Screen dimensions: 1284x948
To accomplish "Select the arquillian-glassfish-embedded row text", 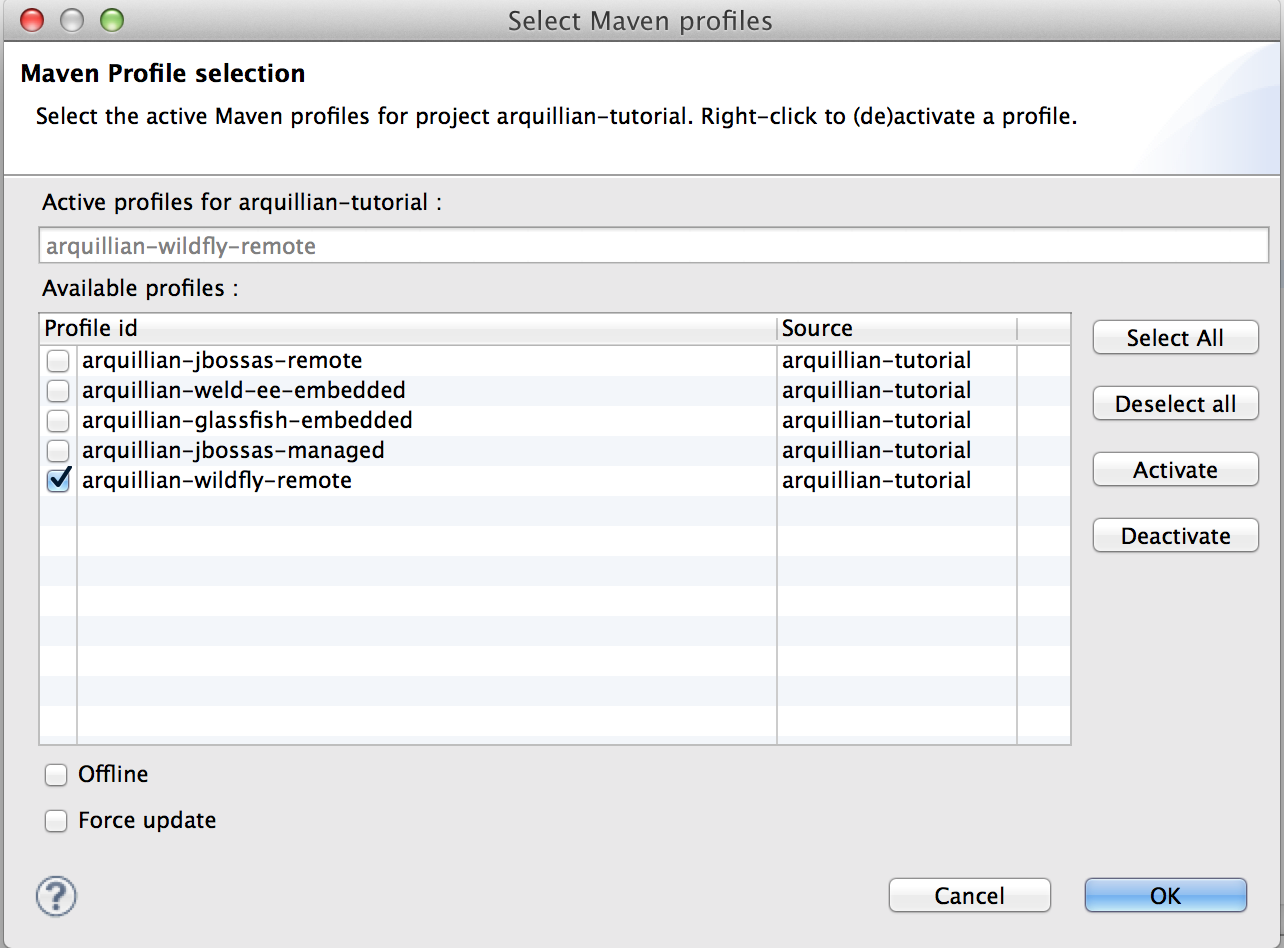I will [x=247, y=420].
